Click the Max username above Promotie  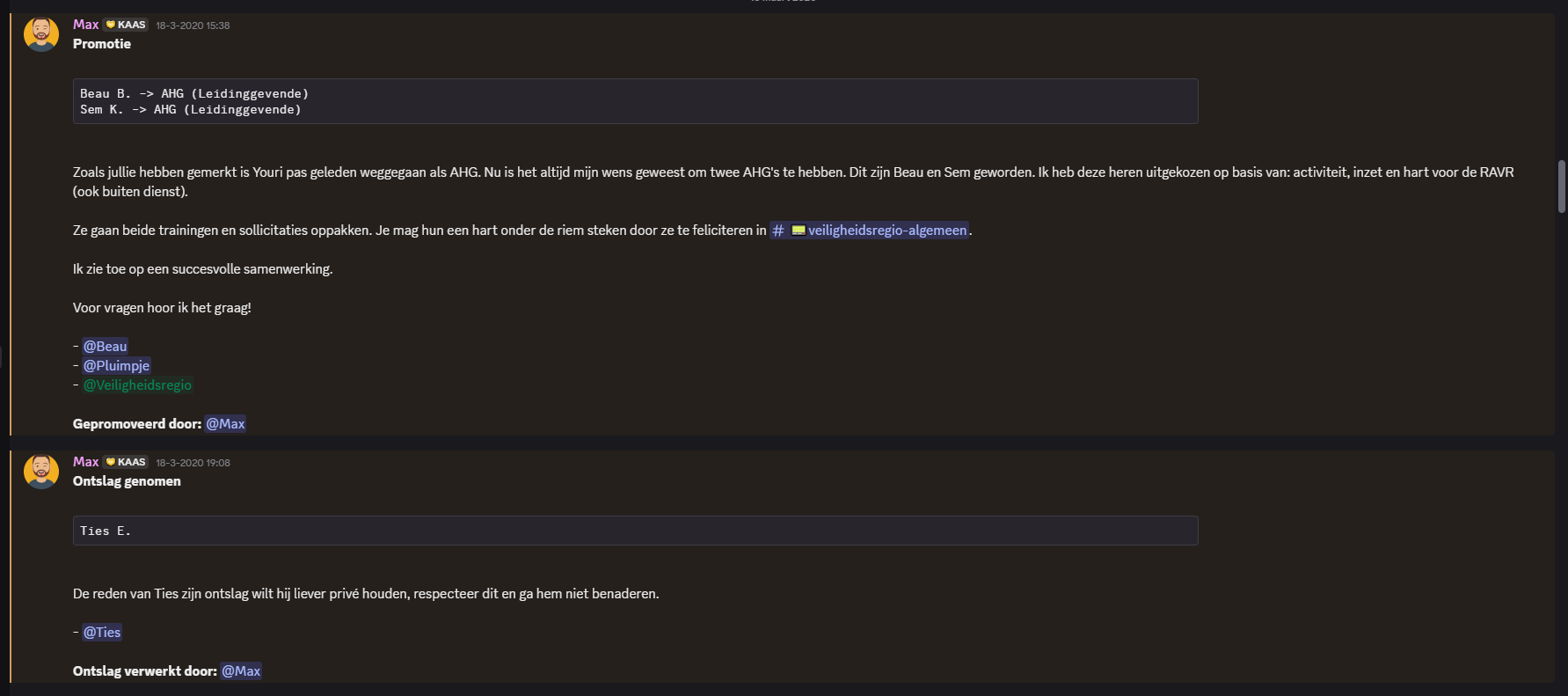click(x=85, y=25)
